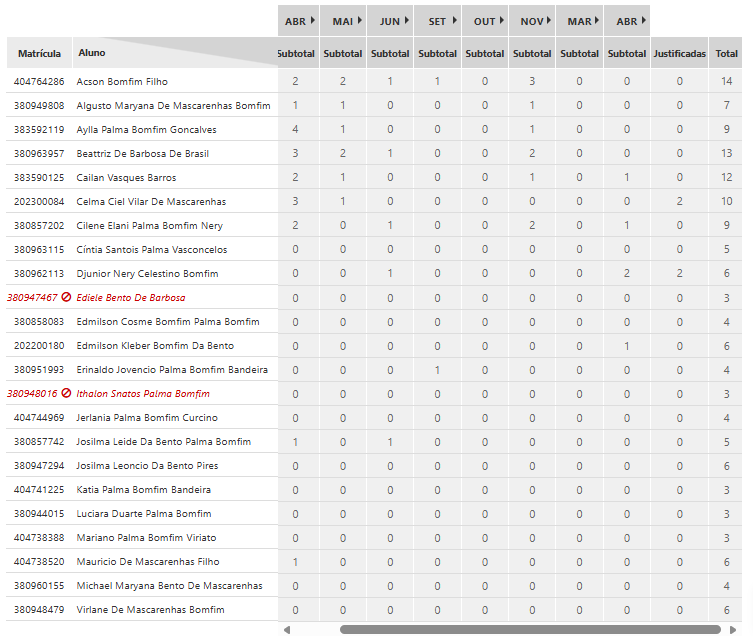Click matrícula number 404738520
753x636 pixels.
point(39,562)
